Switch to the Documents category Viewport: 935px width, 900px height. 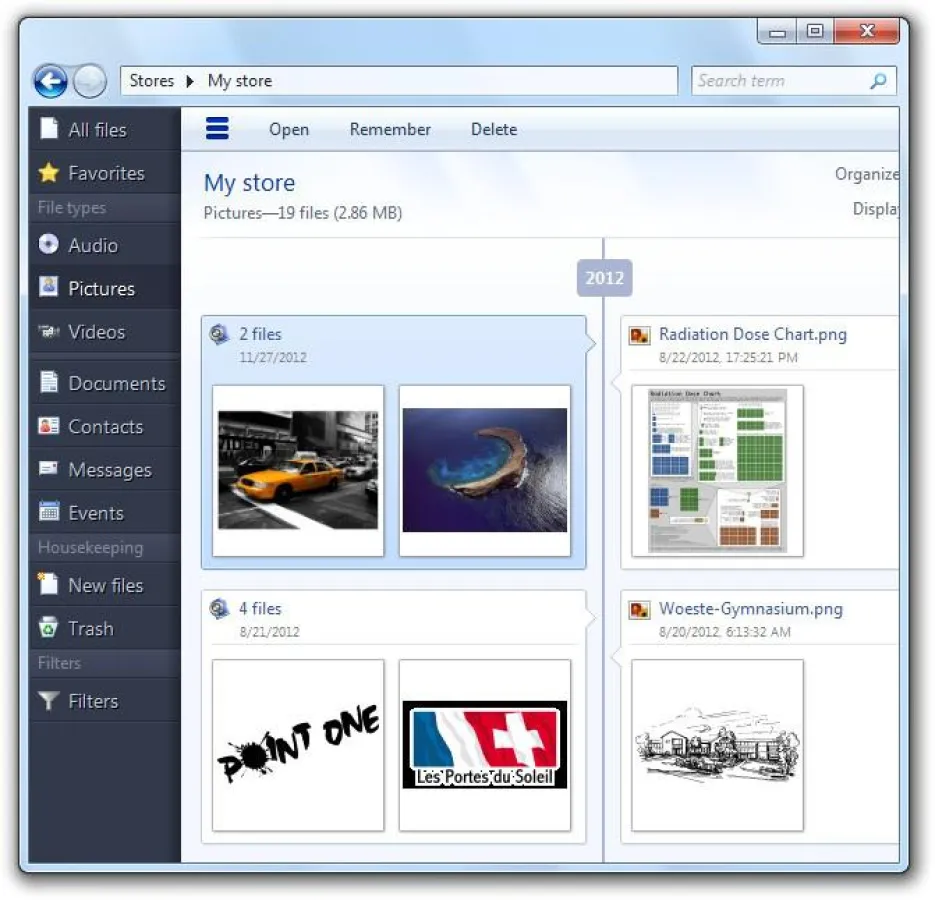click(x=115, y=383)
